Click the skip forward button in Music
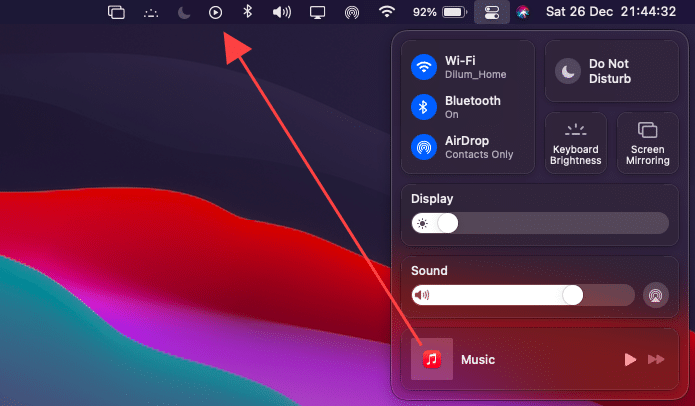This screenshot has height=406, width=695. point(657,359)
